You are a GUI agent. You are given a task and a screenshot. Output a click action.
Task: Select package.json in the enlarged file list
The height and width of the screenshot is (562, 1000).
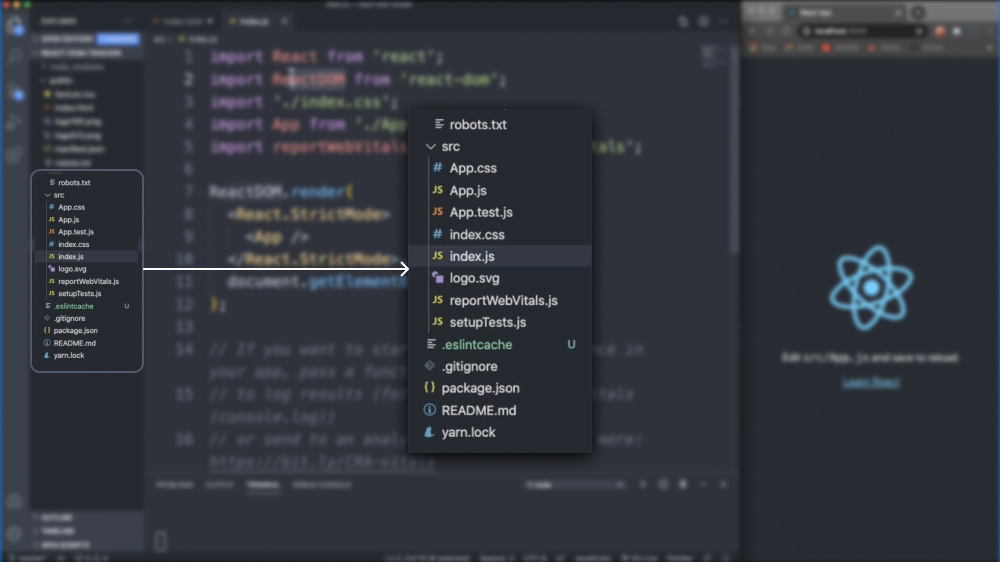tap(480, 388)
